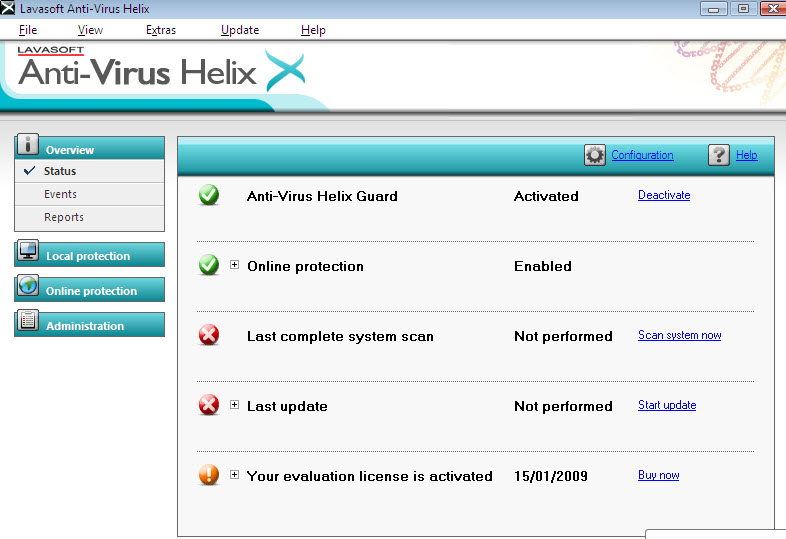Open the Overview section header
This screenshot has height=539, width=786.
pos(89,147)
